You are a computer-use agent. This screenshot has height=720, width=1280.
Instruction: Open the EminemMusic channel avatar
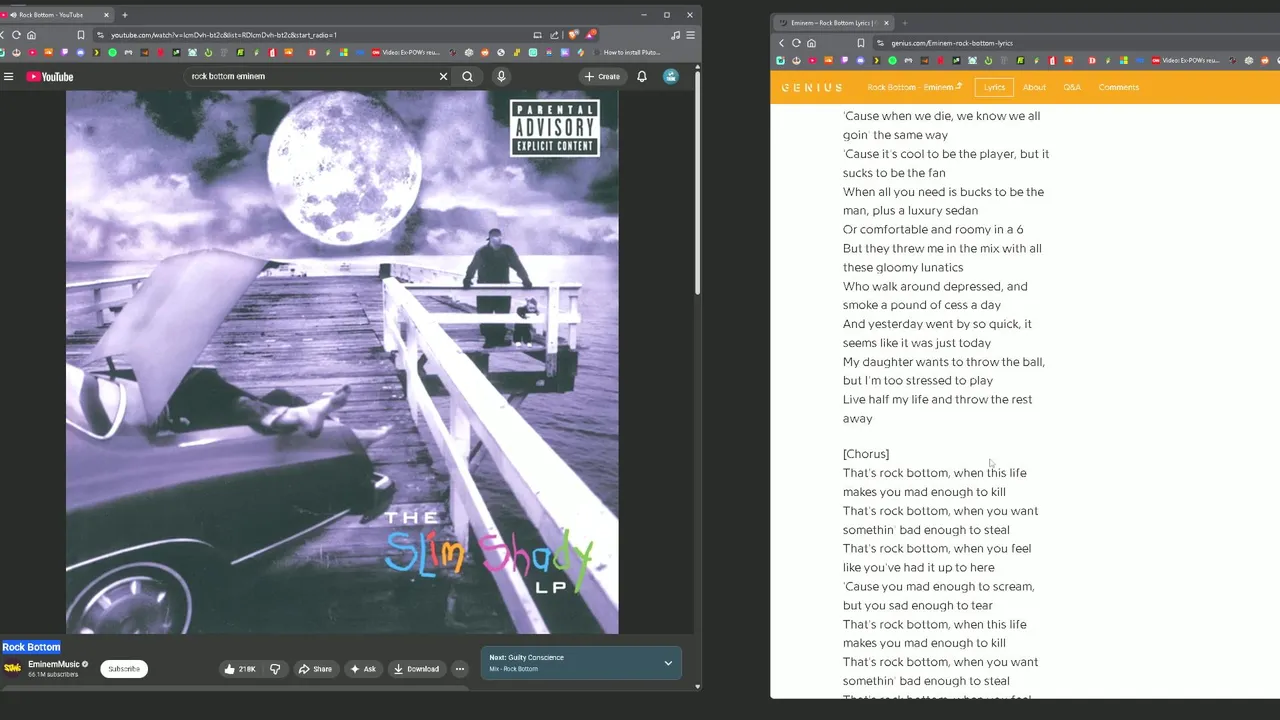[x=12, y=668]
